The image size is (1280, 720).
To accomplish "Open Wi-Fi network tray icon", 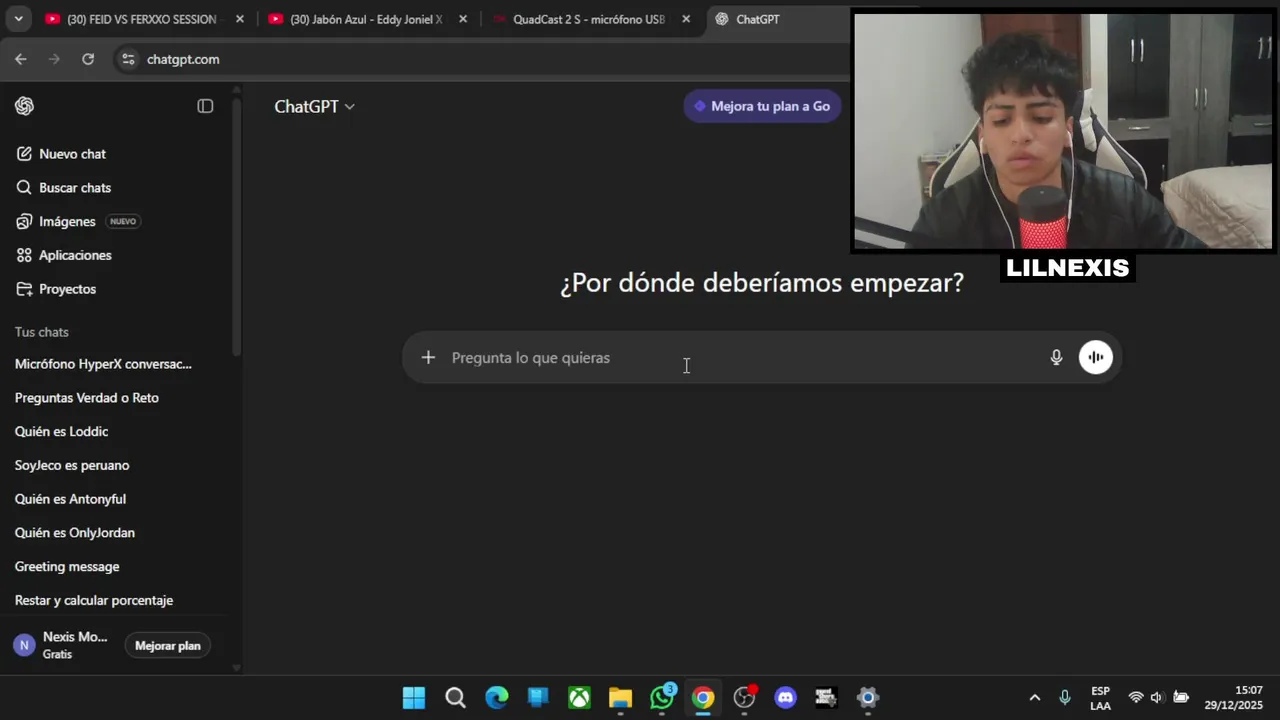I will tap(1136, 698).
